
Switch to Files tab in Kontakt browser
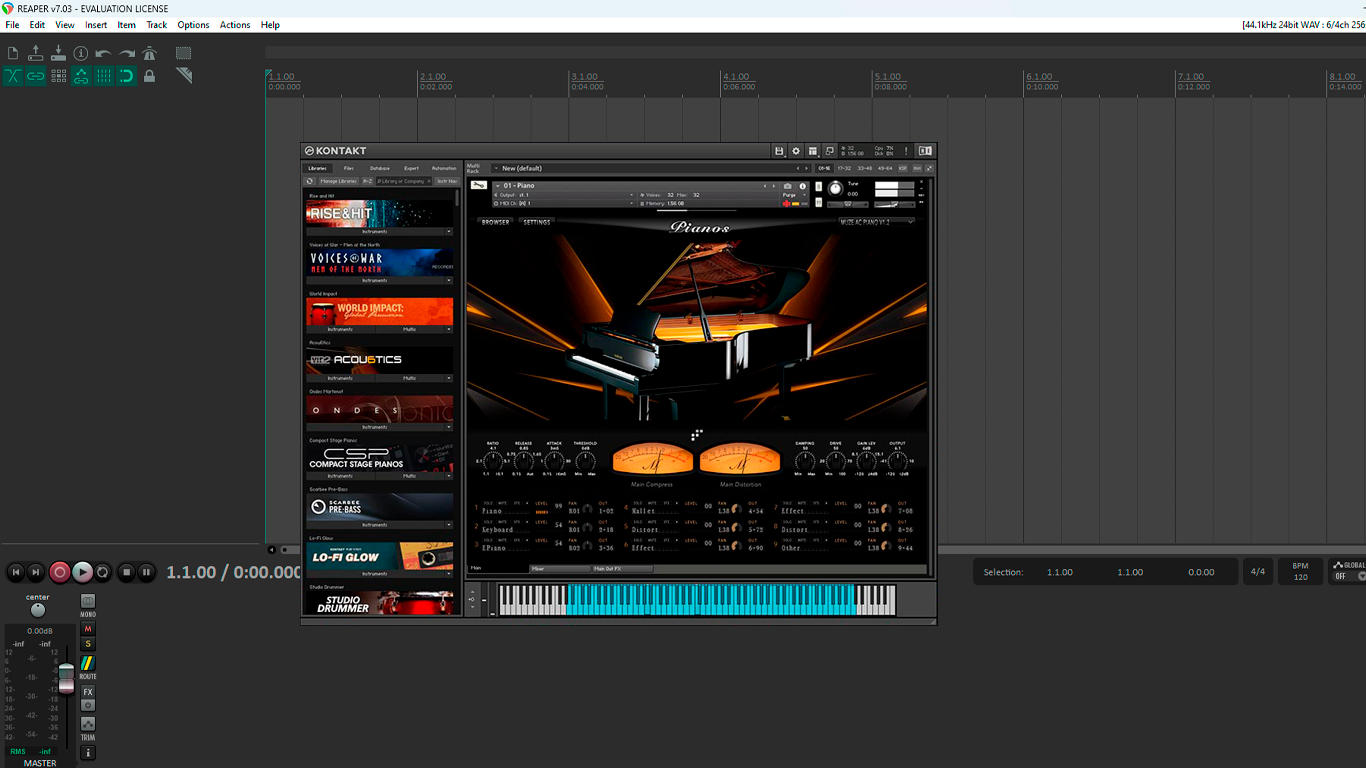coord(349,168)
